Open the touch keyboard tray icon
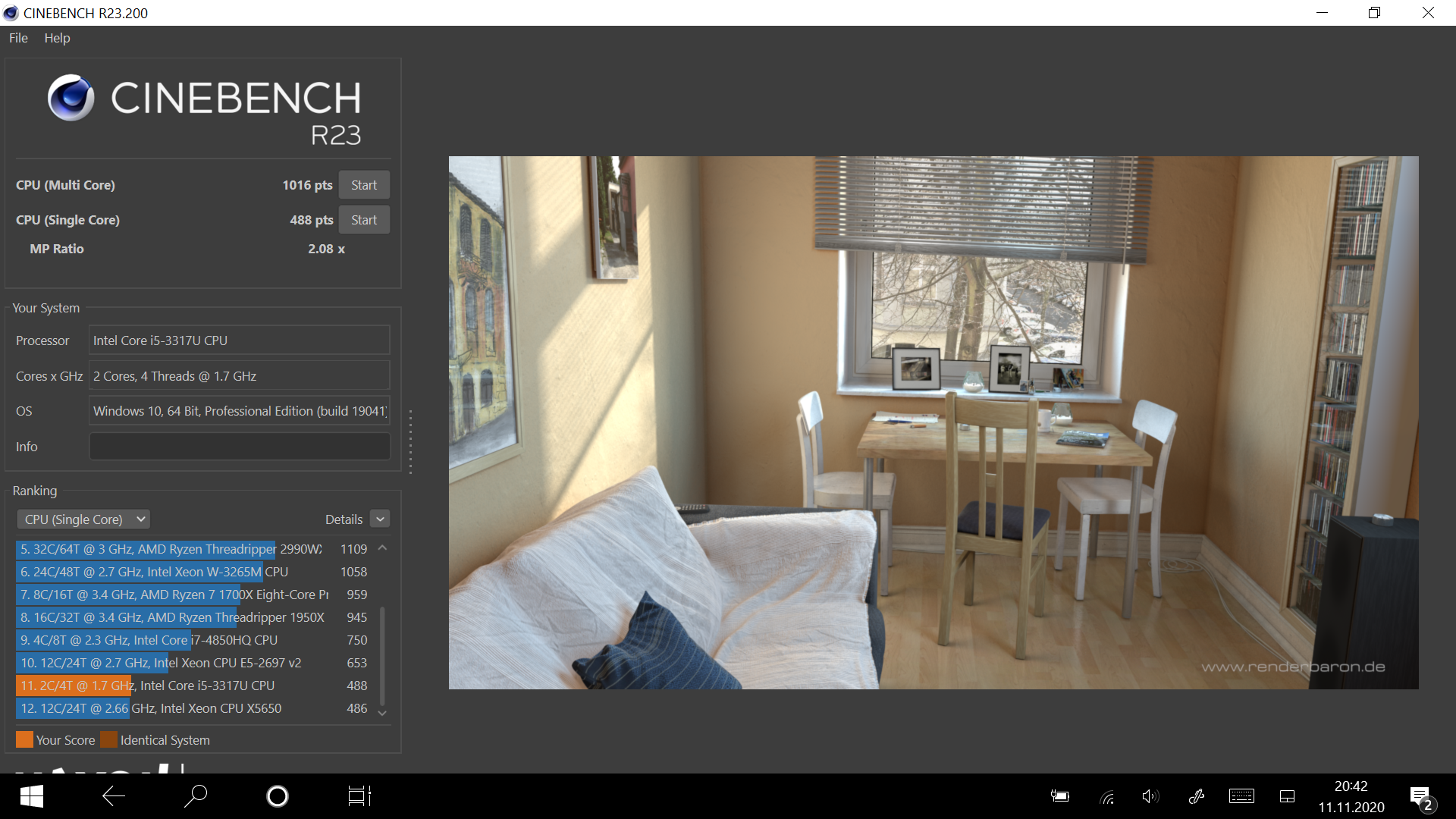The width and height of the screenshot is (1456, 819). click(x=1241, y=796)
